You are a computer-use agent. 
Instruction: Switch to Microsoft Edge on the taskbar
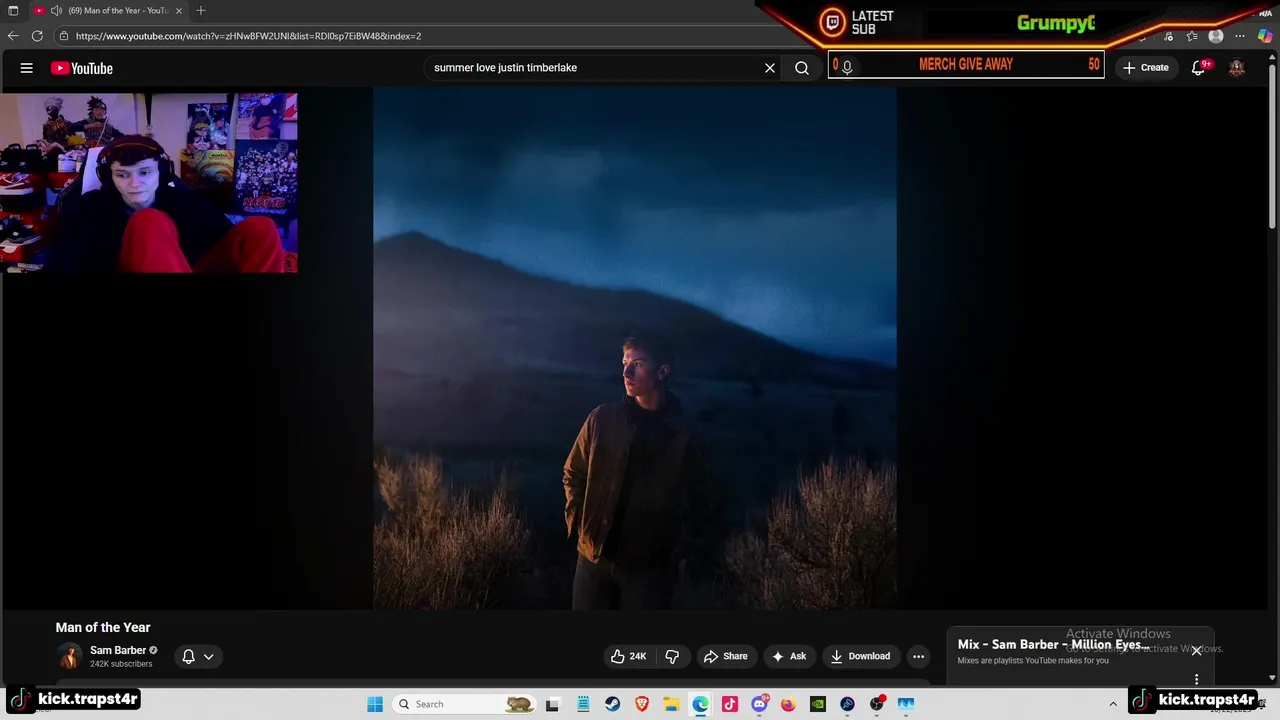[700, 704]
